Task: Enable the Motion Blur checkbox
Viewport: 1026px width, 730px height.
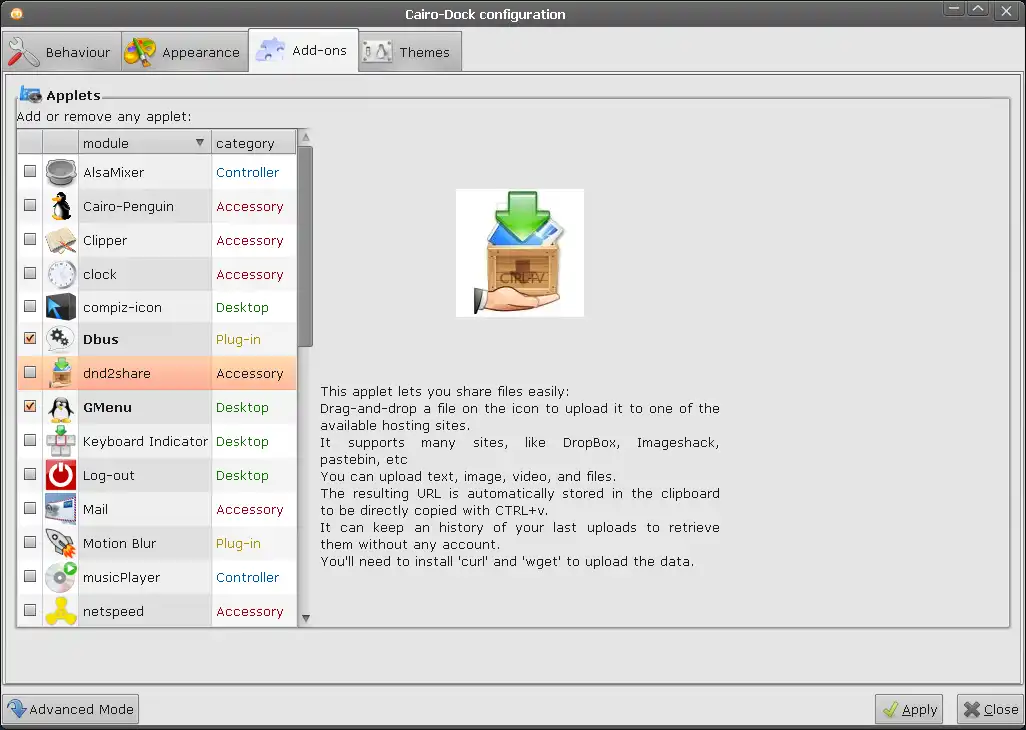Action: pos(30,542)
